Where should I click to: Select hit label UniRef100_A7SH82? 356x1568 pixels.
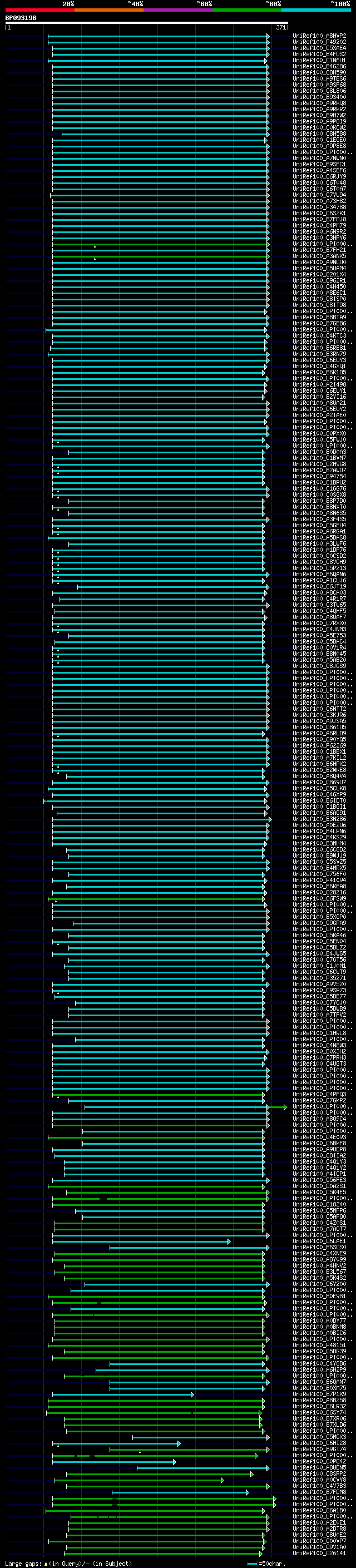coord(319,201)
